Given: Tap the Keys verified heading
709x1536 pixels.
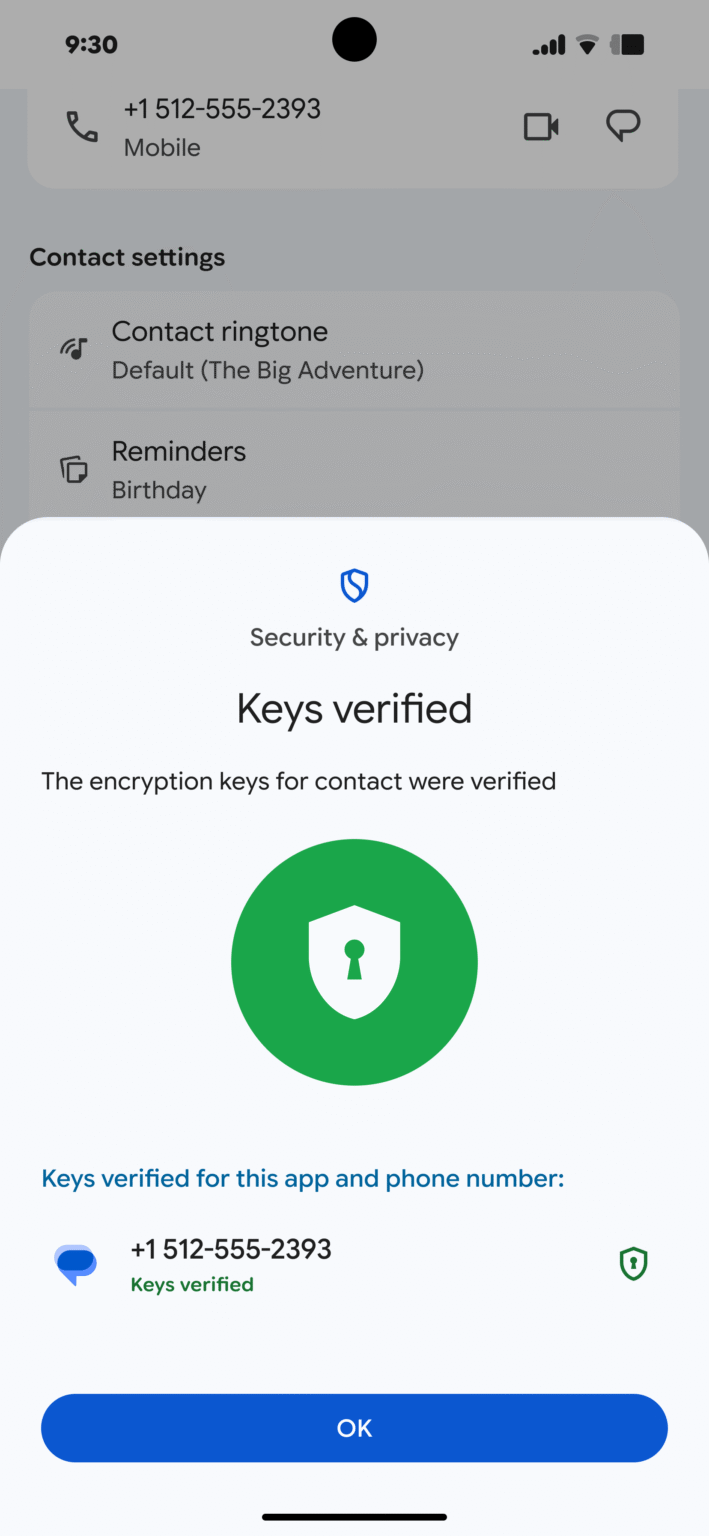Looking at the screenshot, I should pyautogui.click(x=354, y=708).
